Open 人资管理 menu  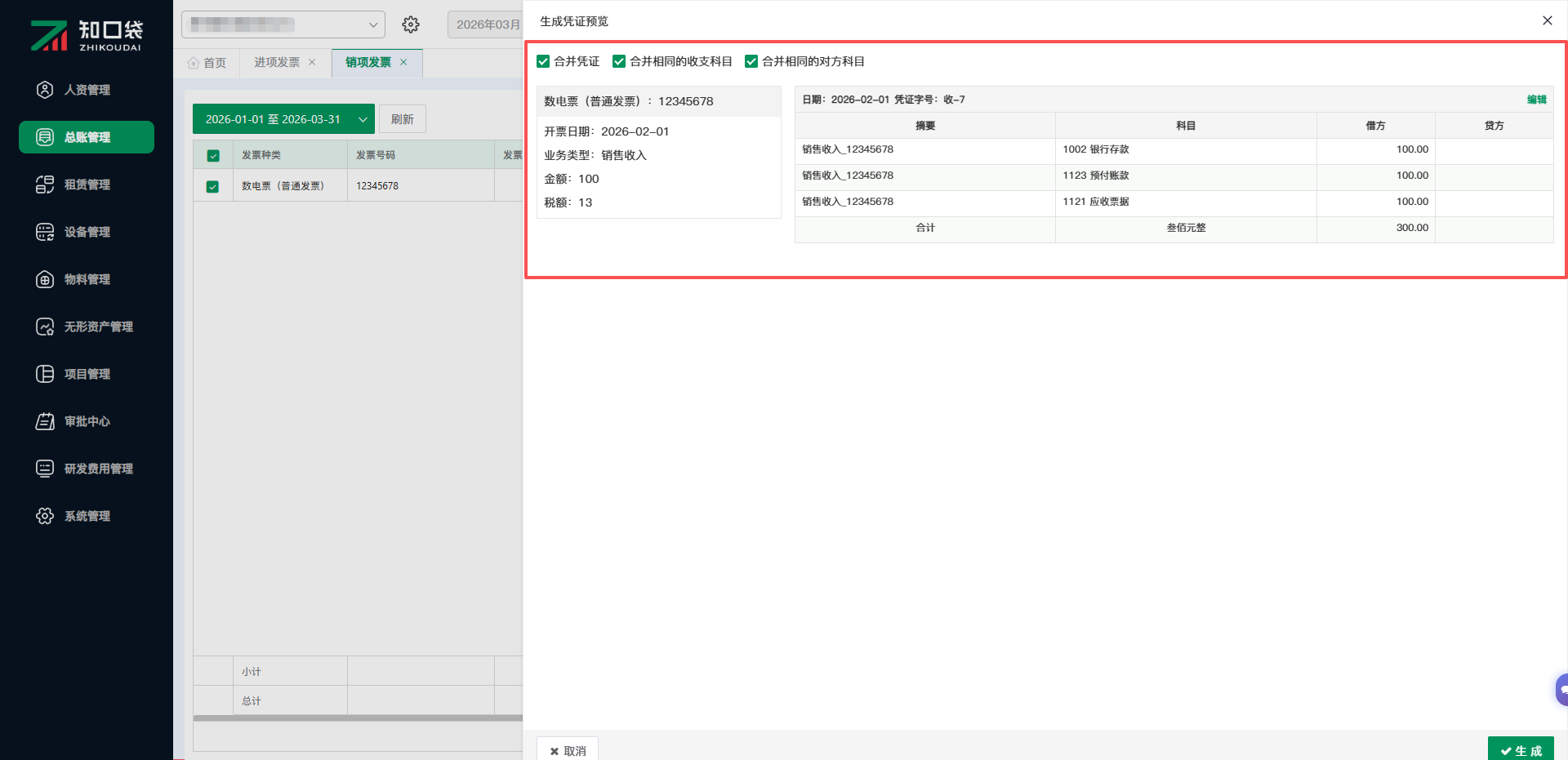tap(87, 90)
